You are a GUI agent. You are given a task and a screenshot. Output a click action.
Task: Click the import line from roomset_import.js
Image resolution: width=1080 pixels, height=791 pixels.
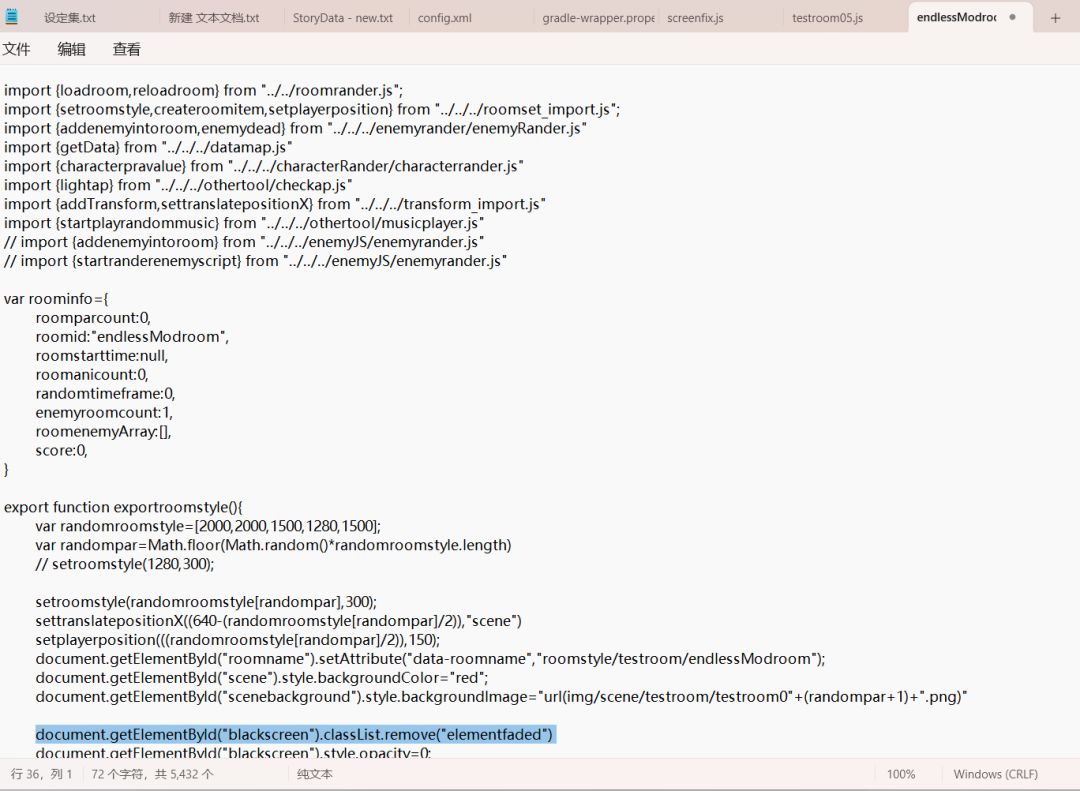(x=312, y=110)
